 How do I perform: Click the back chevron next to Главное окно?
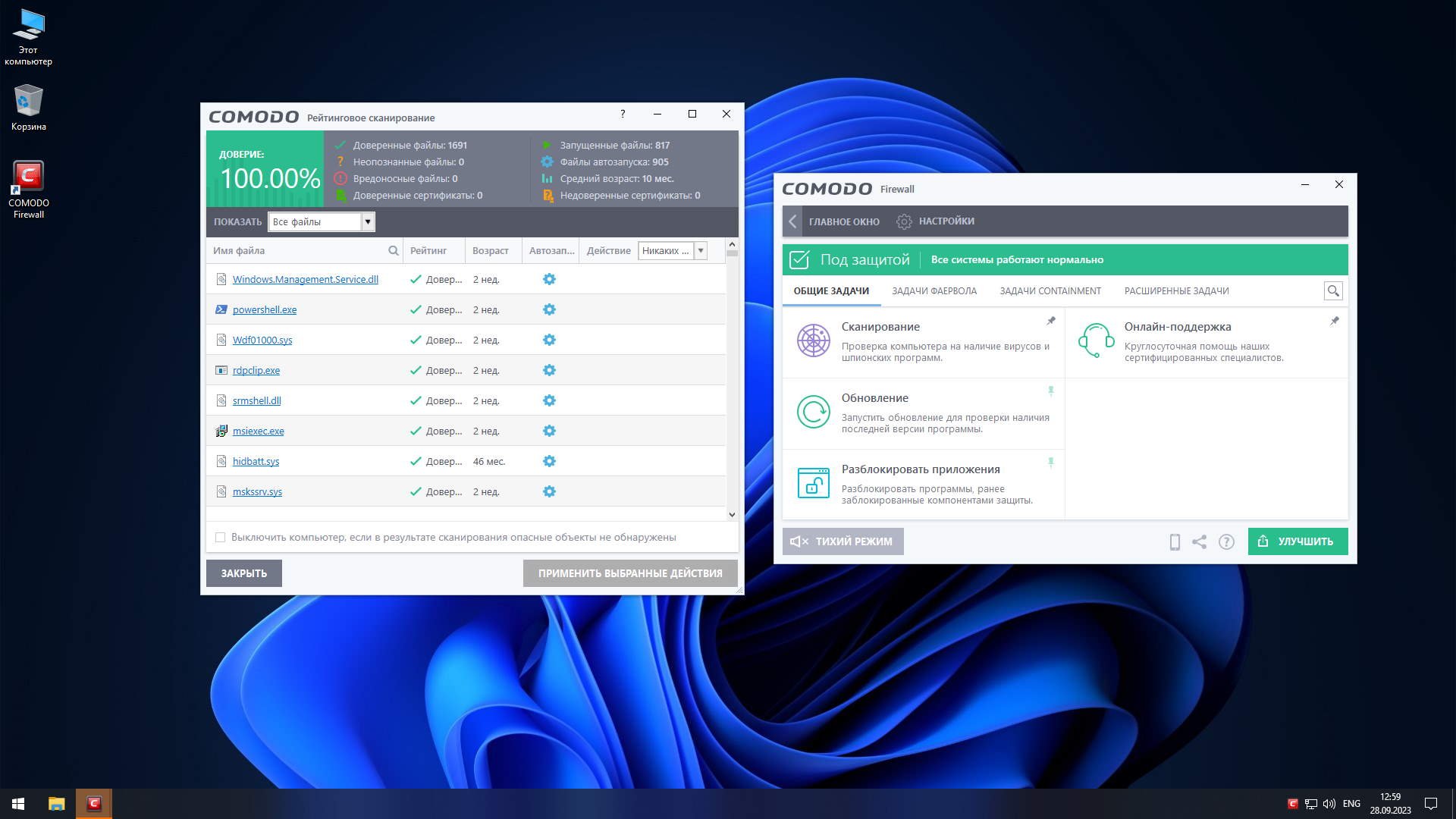coord(792,221)
